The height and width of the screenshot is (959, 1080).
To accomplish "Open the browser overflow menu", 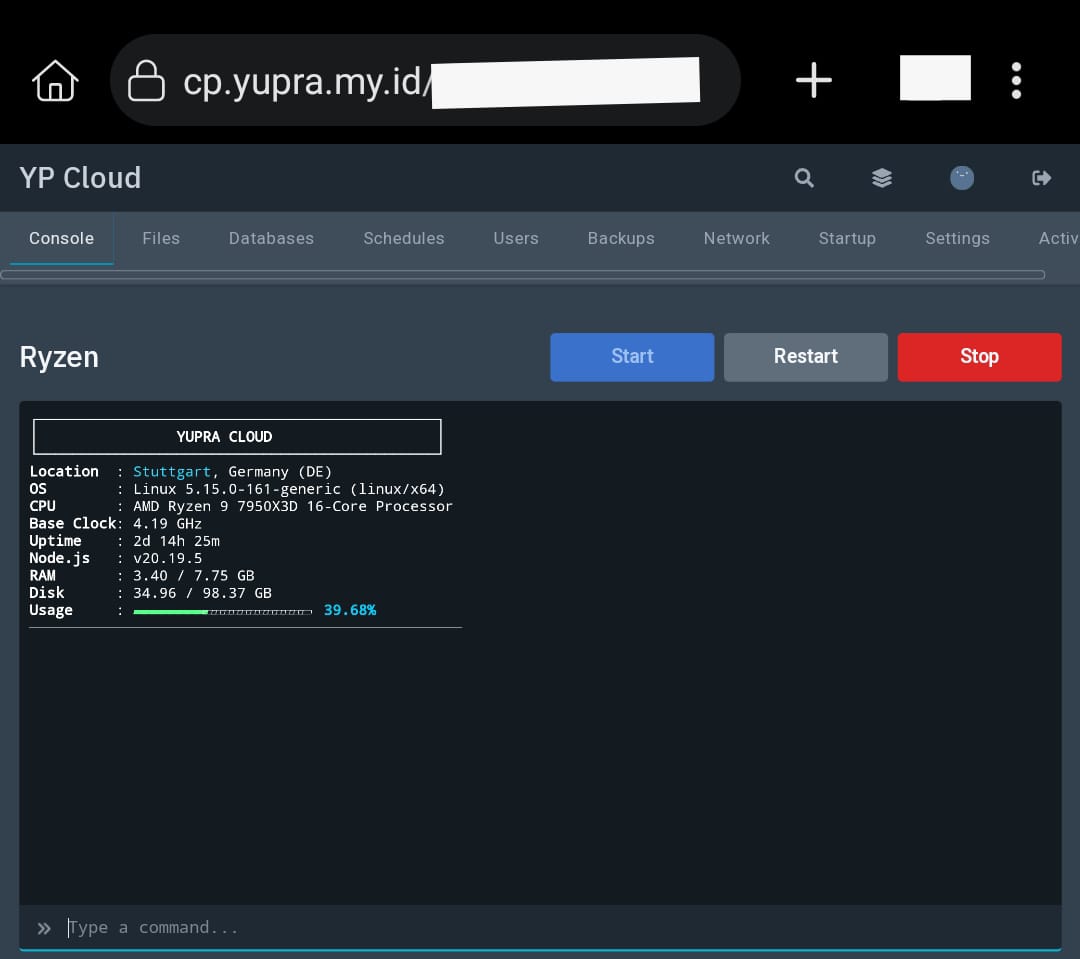I will point(1016,80).
